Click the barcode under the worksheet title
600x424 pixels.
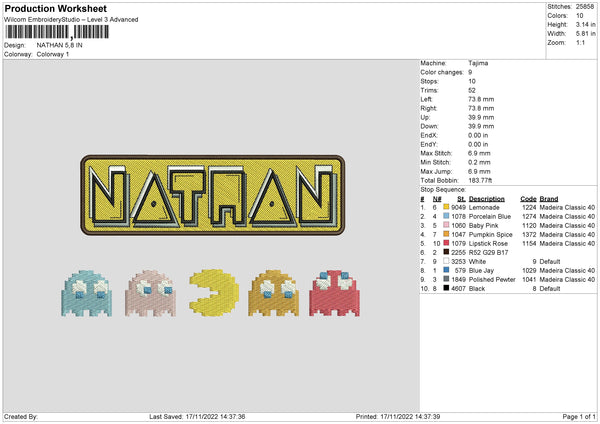(x=57, y=32)
